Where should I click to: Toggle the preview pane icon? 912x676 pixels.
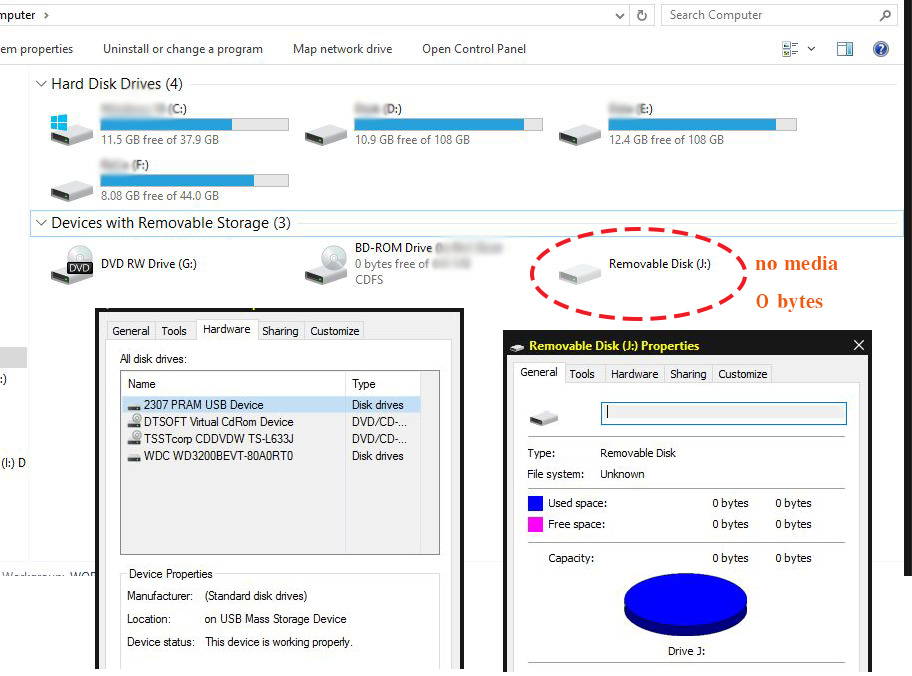tap(845, 49)
